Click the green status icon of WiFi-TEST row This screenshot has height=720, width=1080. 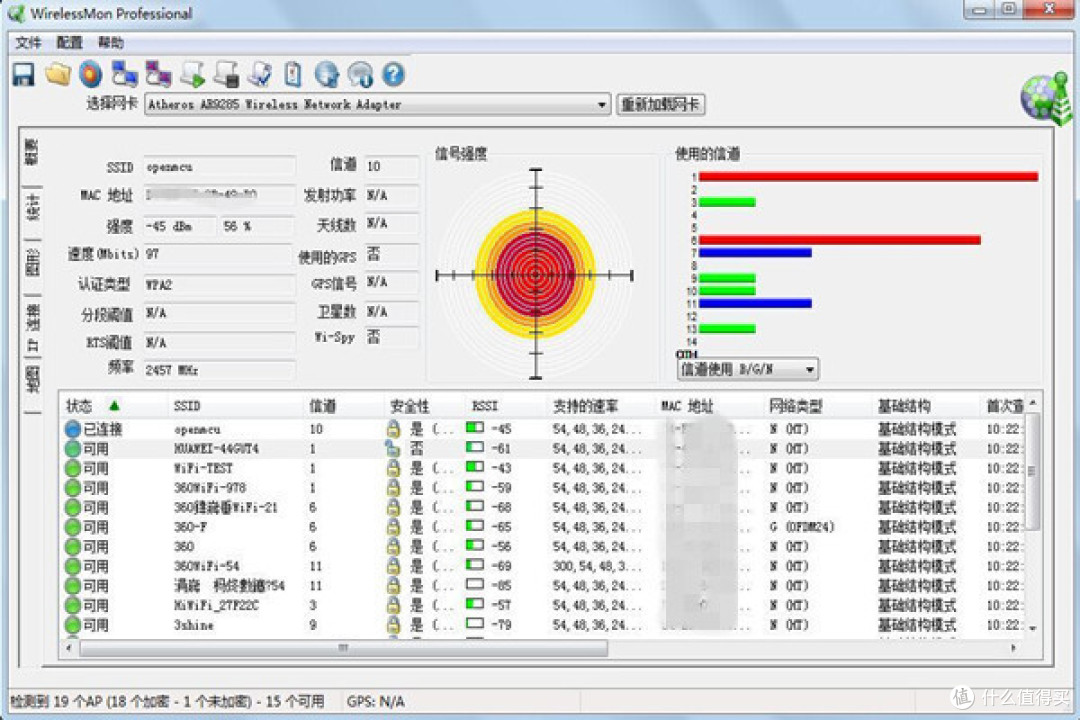(x=72, y=469)
